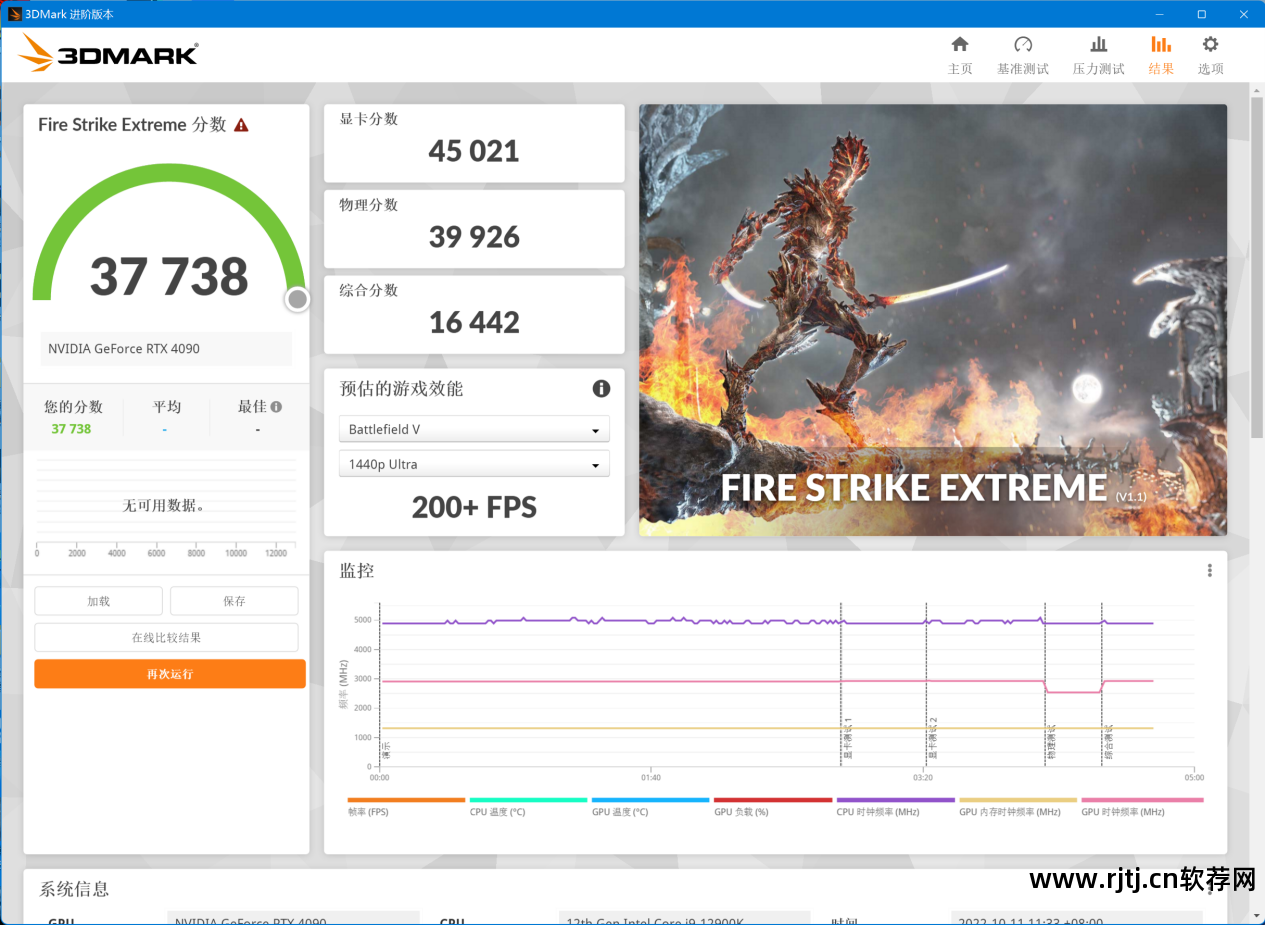Click the 保存 (Save) button

pos(234,601)
